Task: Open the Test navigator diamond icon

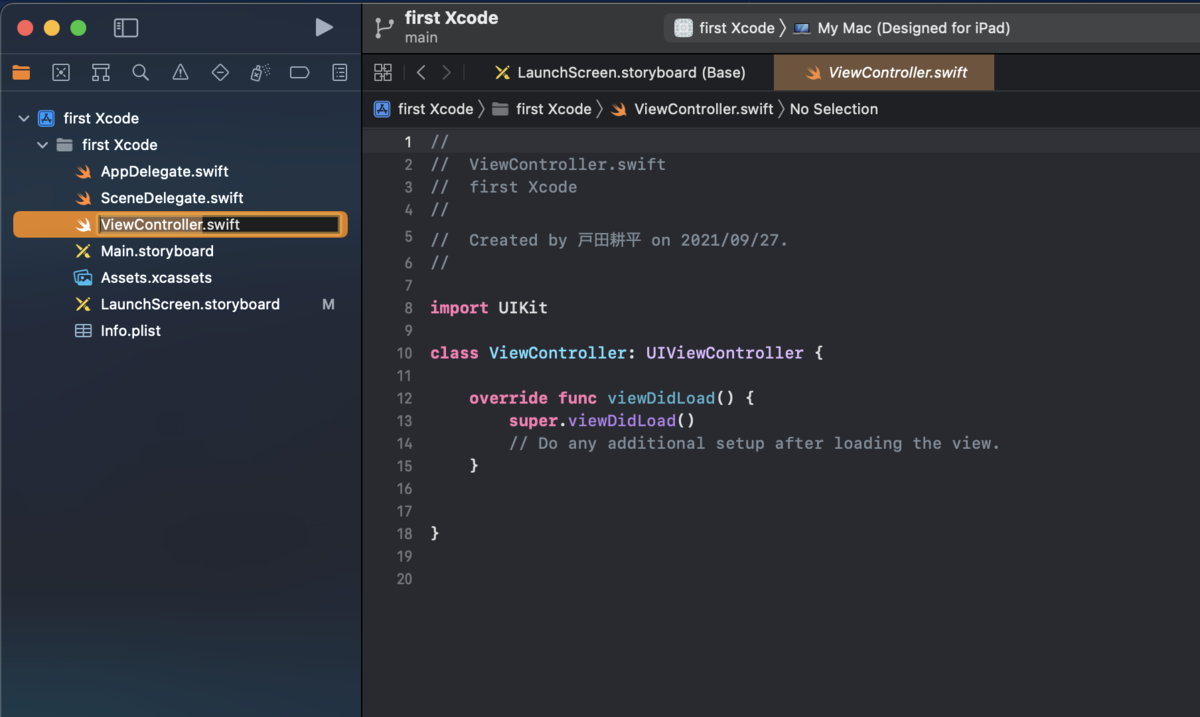Action: [x=220, y=72]
